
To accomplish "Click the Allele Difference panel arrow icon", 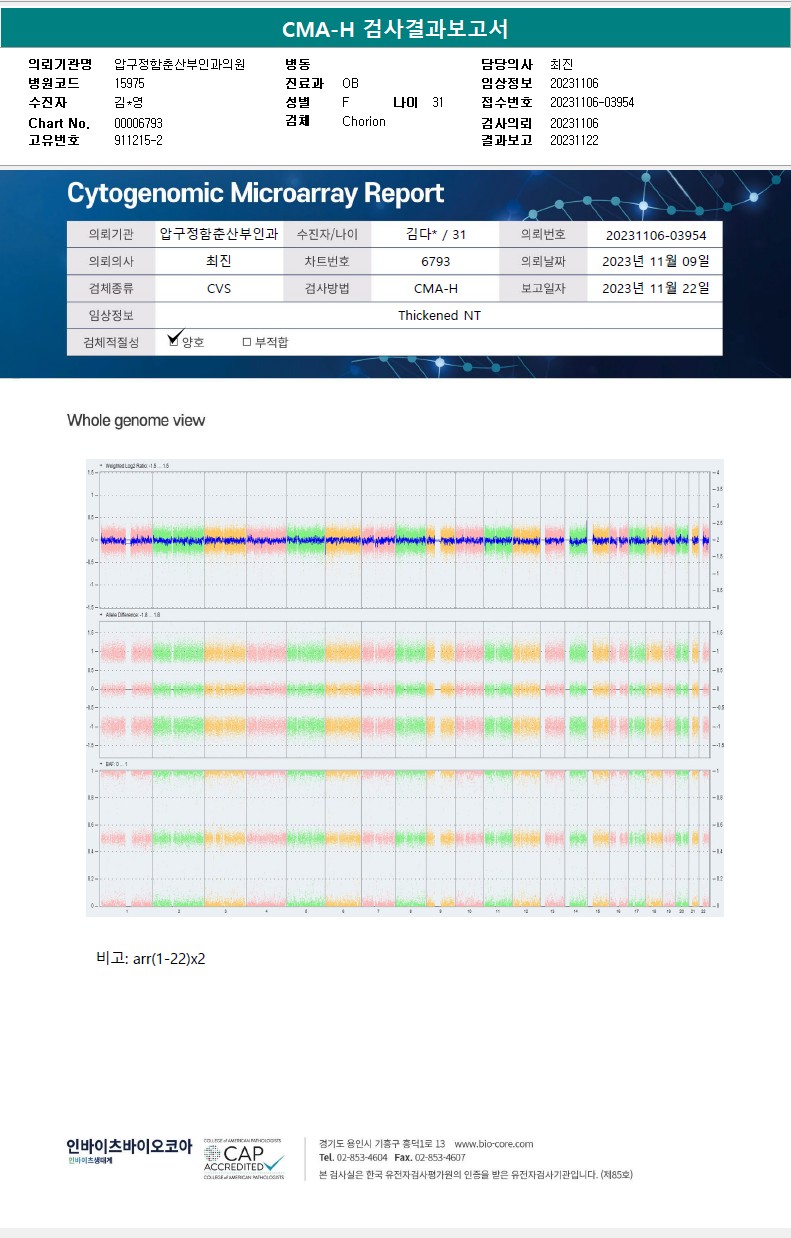I will pyautogui.click(x=102, y=615).
